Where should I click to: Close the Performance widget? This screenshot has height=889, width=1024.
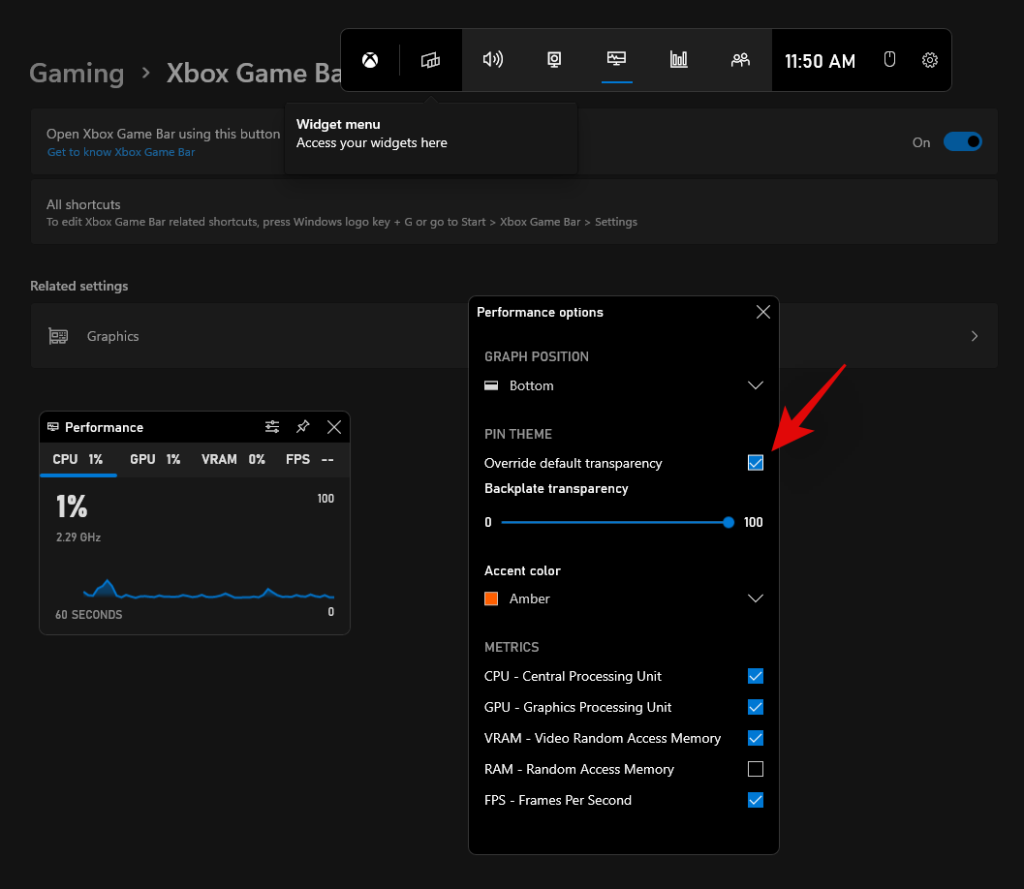click(x=334, y=427)
